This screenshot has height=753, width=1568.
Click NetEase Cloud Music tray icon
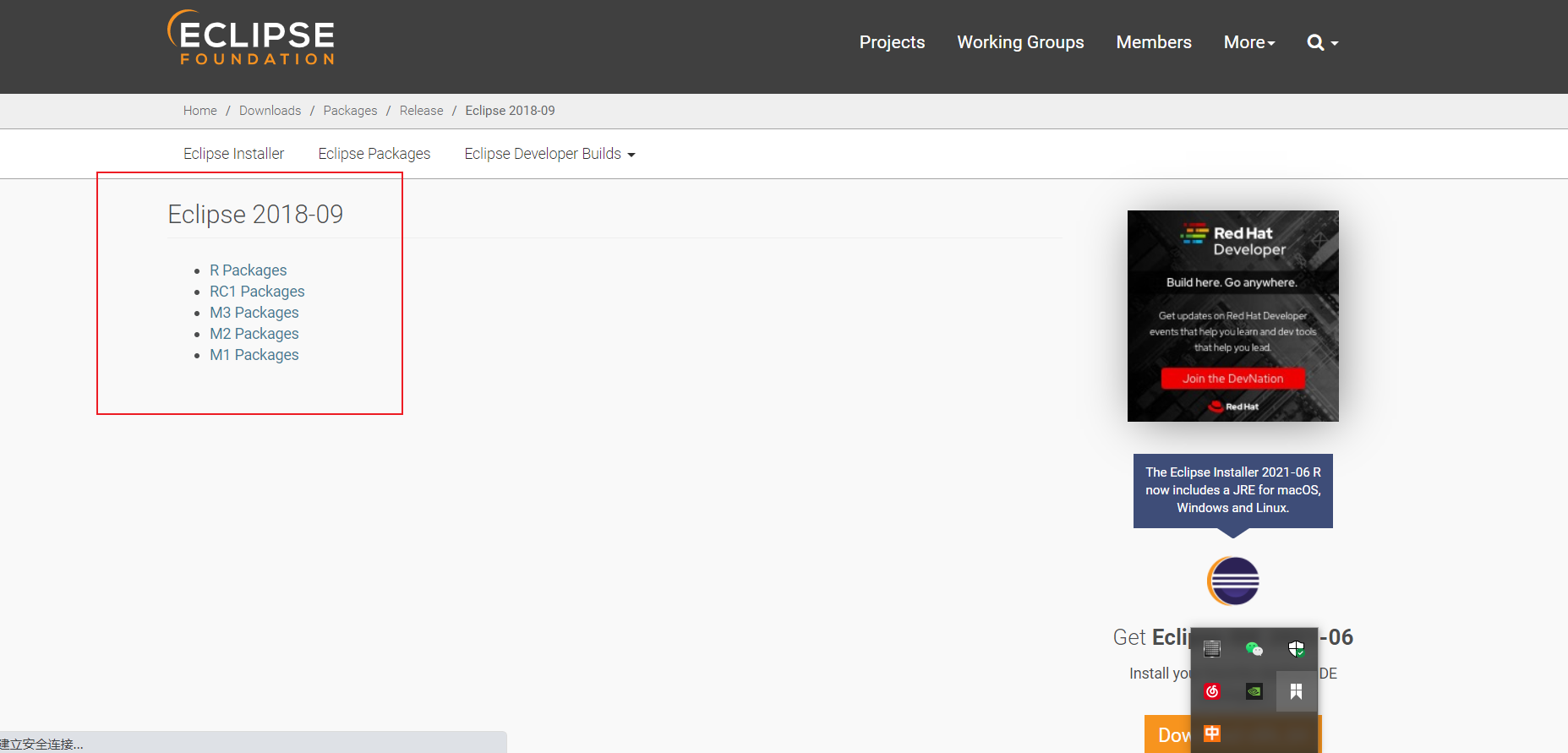(x=1212, y=691)
